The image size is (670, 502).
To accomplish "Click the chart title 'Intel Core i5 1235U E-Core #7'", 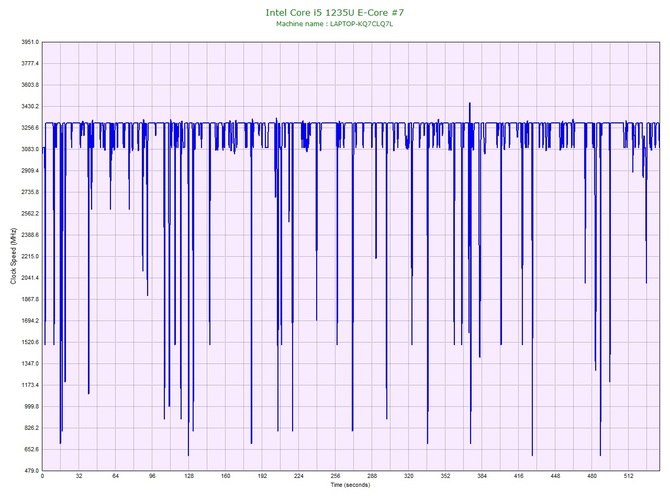I will point(335,12).
